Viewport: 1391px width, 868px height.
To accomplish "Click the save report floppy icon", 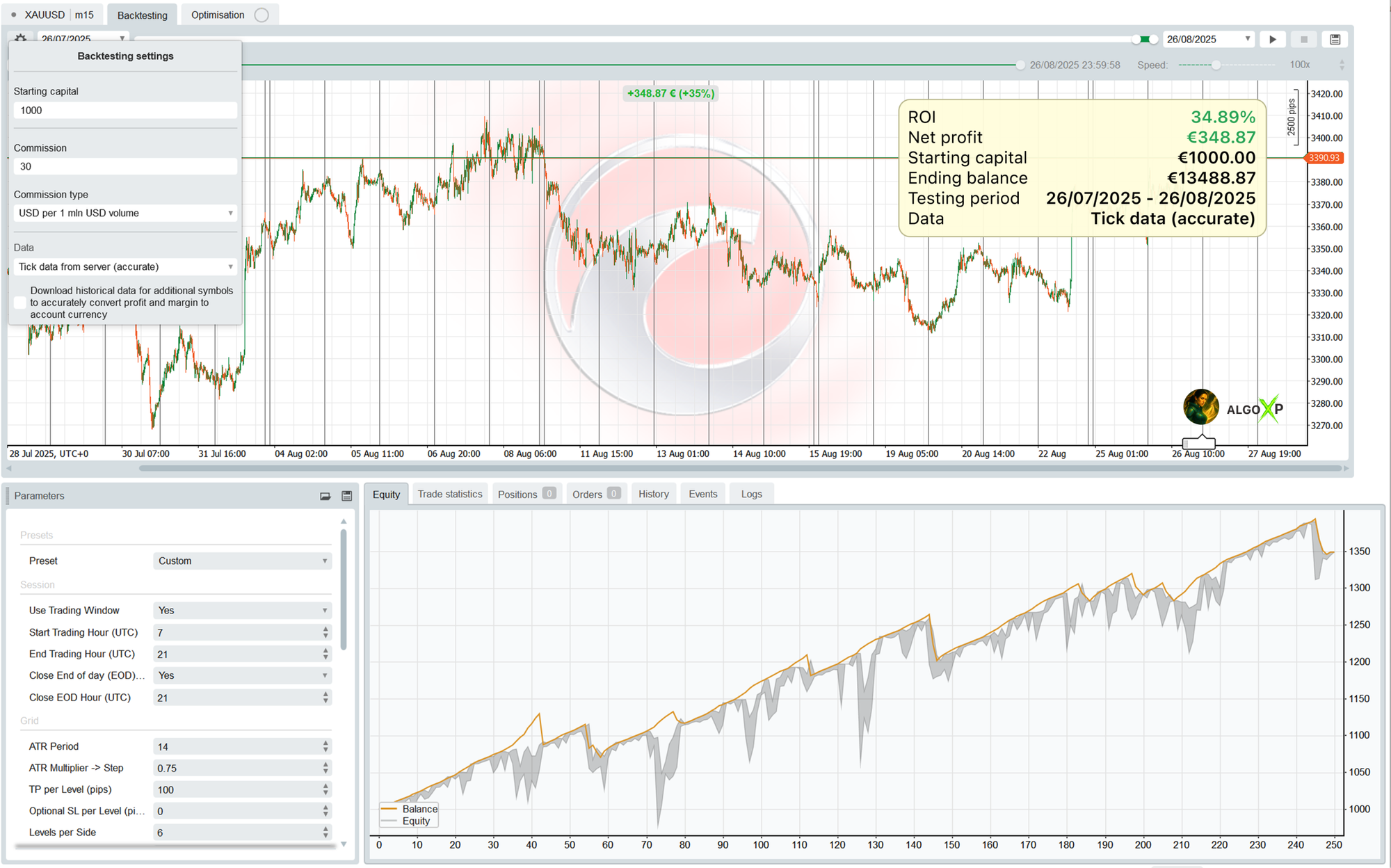I will (1335, 40).
